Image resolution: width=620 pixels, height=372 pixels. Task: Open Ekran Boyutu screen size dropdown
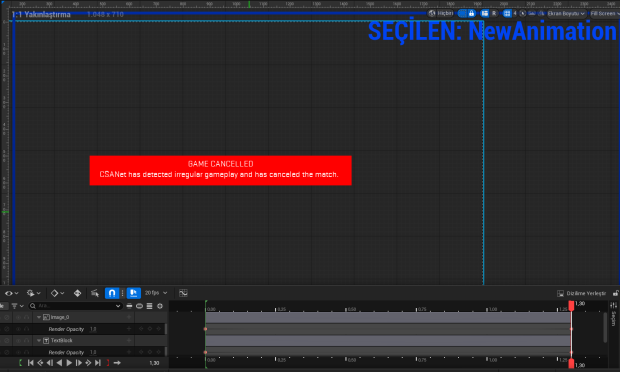pos(566,13)
